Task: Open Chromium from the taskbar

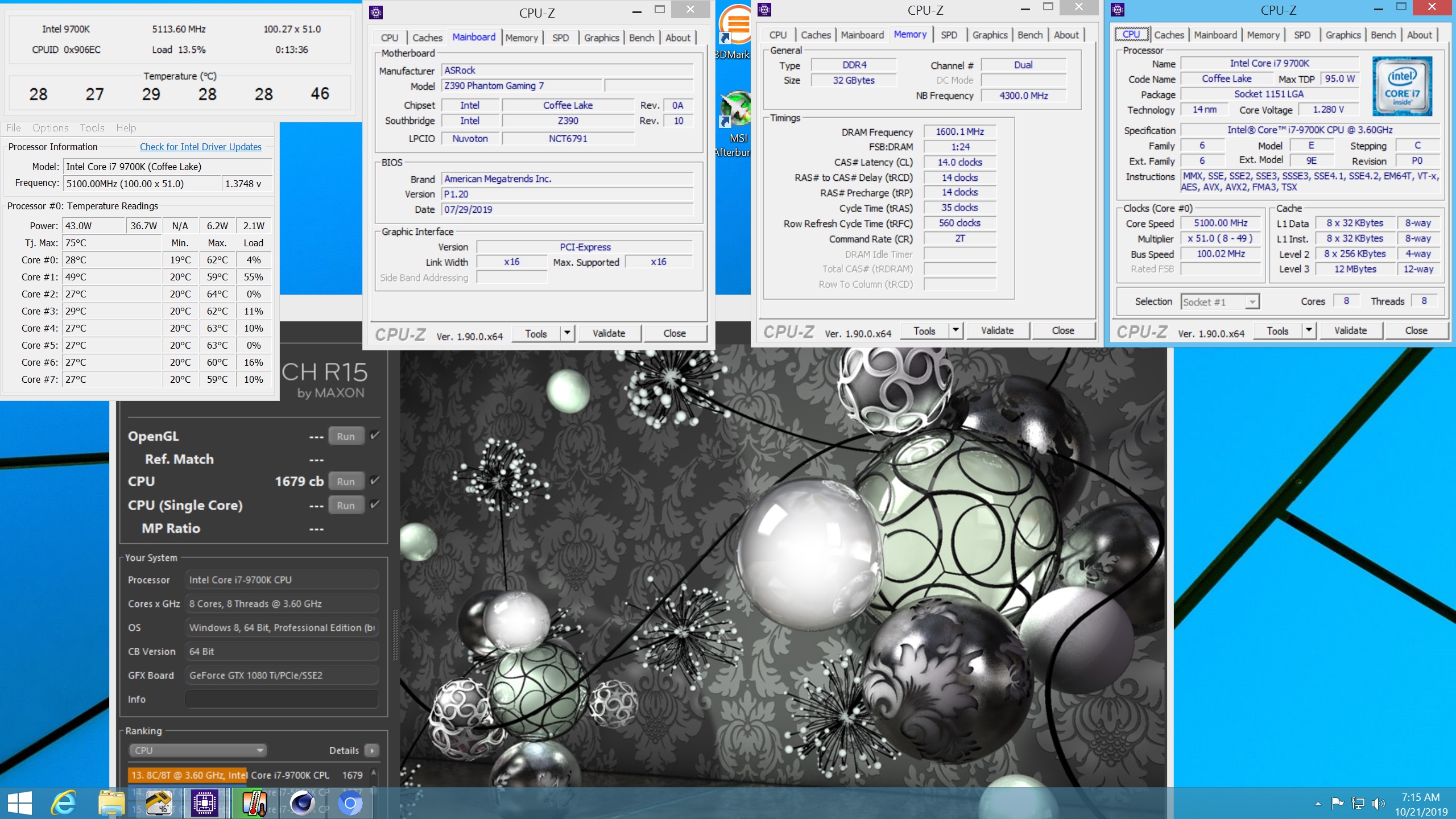Action: coord(350,803)
